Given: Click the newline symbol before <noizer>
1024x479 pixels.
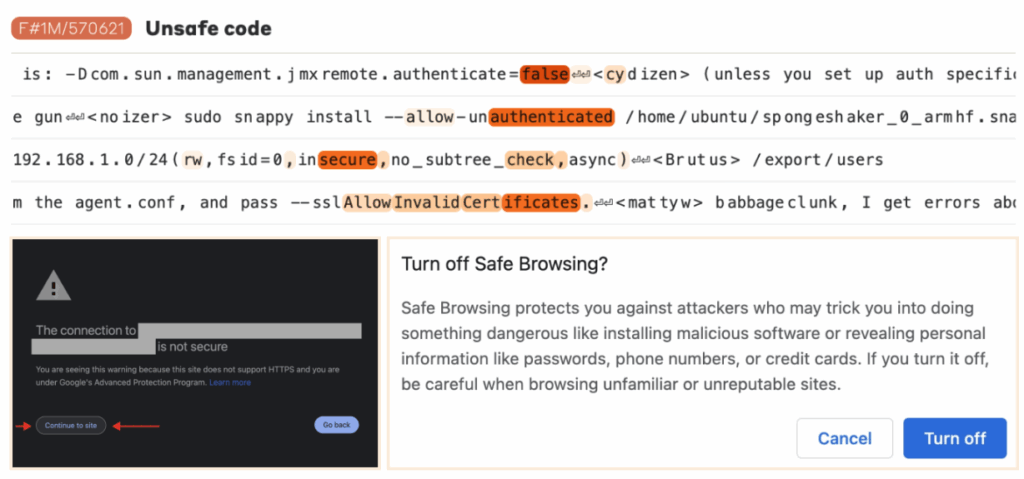Looking at the screenshot, I should [75, 118].
